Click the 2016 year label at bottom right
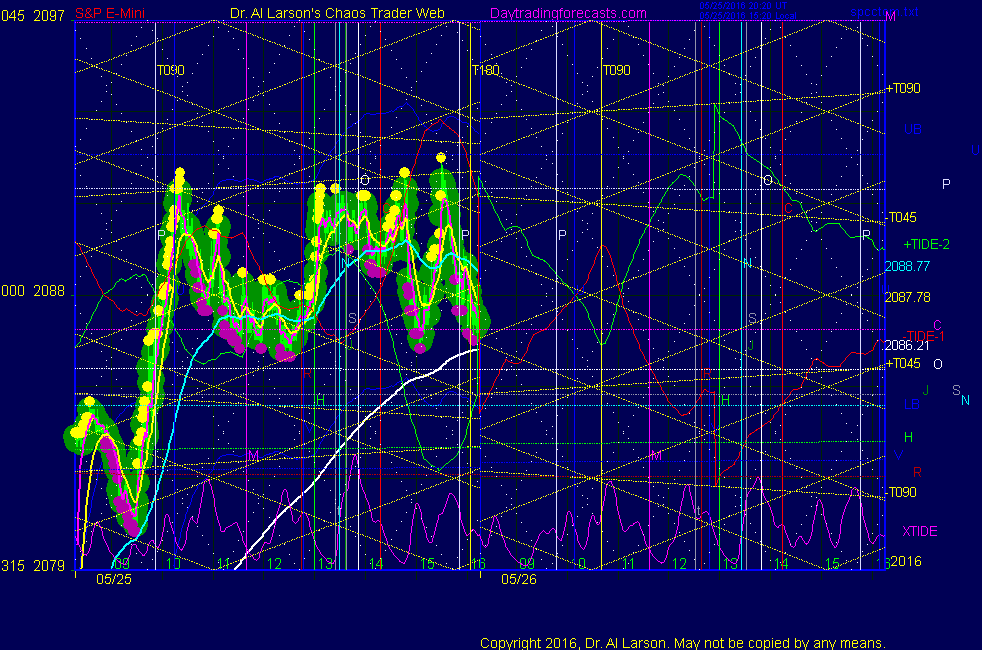The image size is (982, 650). (x=906, y=561)
